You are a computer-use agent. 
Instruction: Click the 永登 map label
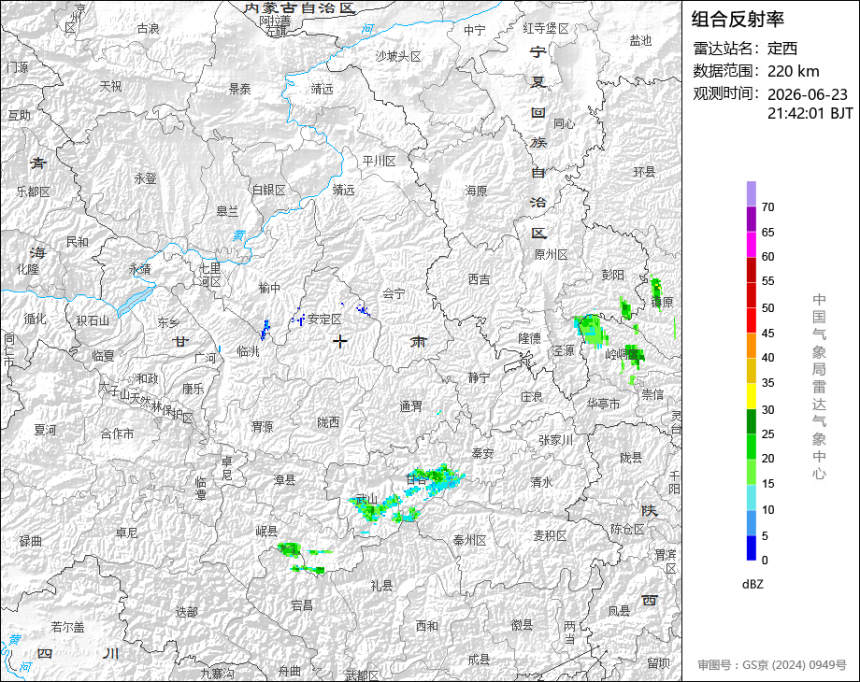tap(145, 178)
